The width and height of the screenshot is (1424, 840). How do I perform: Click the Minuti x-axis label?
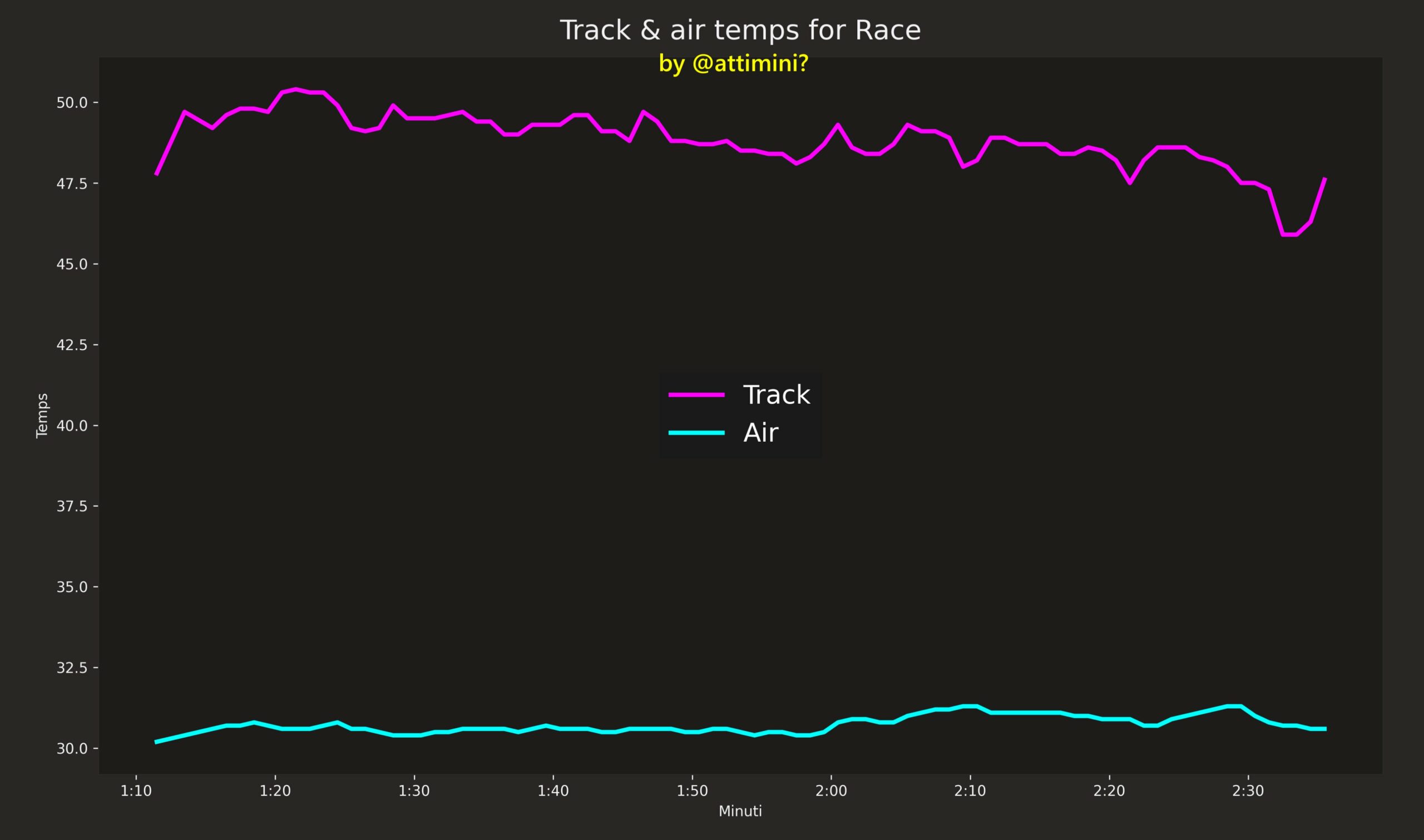(740, 811)
